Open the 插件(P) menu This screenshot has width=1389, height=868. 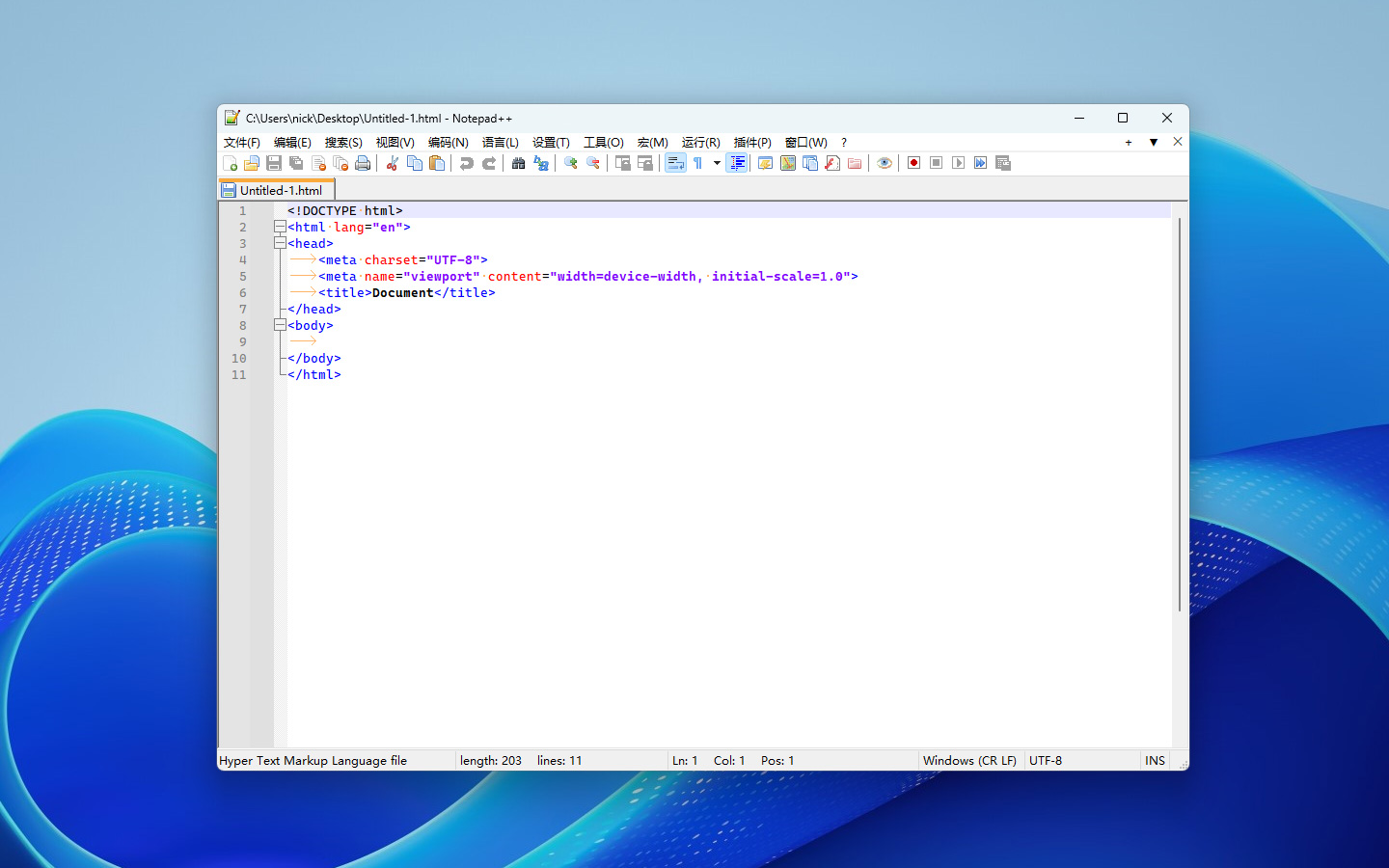(x=752, y=142)
